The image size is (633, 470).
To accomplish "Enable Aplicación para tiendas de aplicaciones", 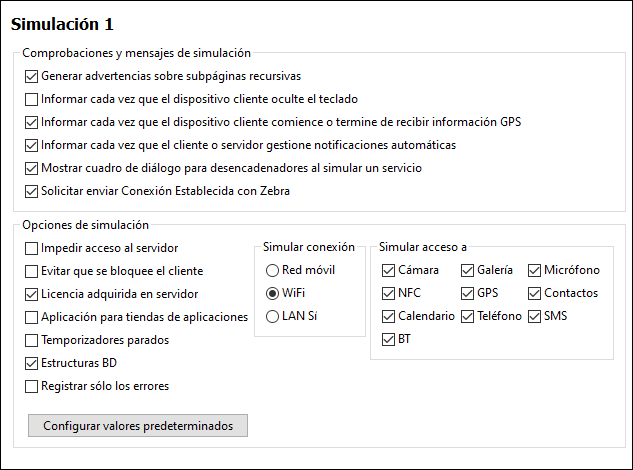I will pyautogui.click(x=32, y=317).
